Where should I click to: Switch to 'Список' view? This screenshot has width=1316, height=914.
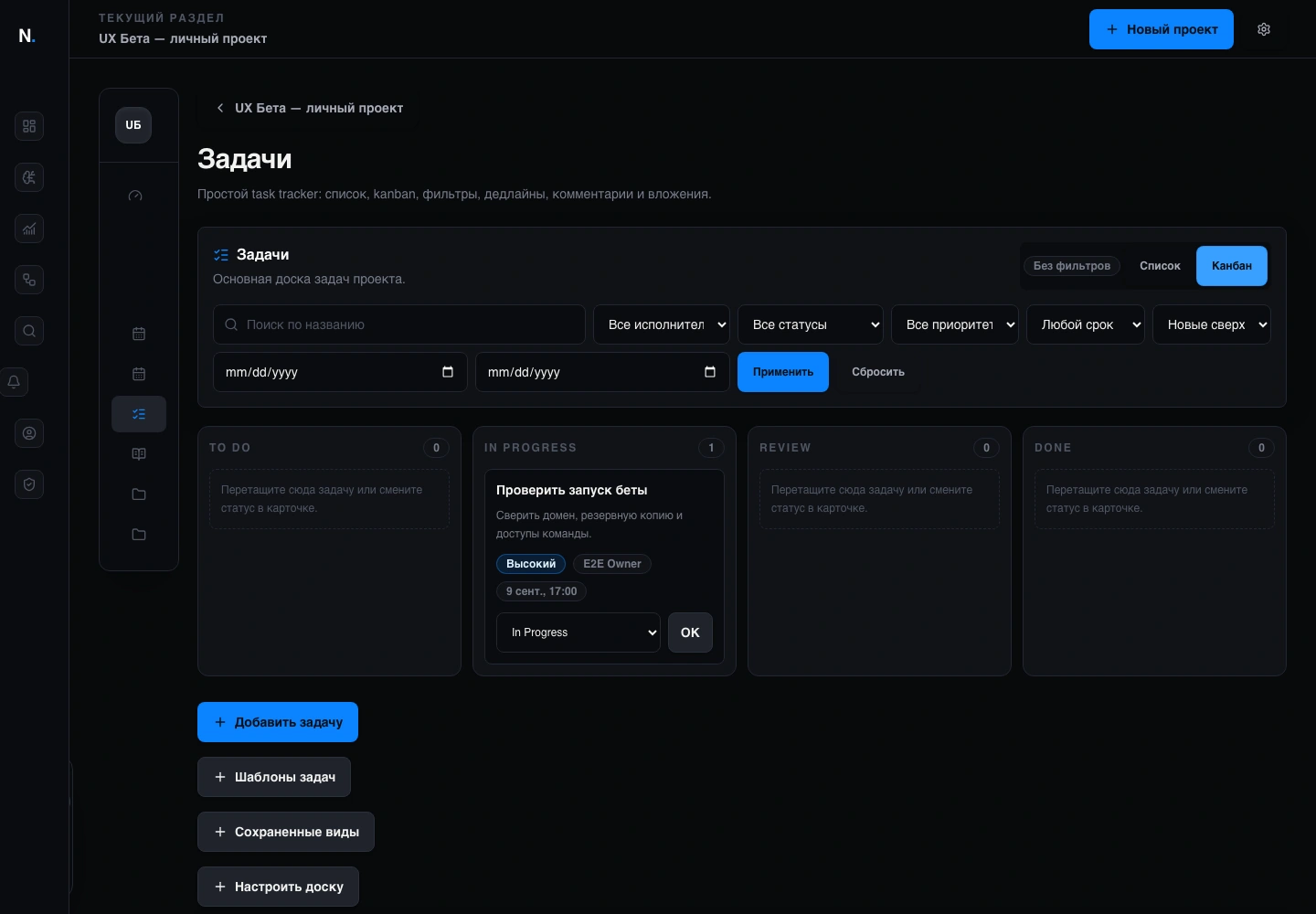click(x=1160, y=266)
